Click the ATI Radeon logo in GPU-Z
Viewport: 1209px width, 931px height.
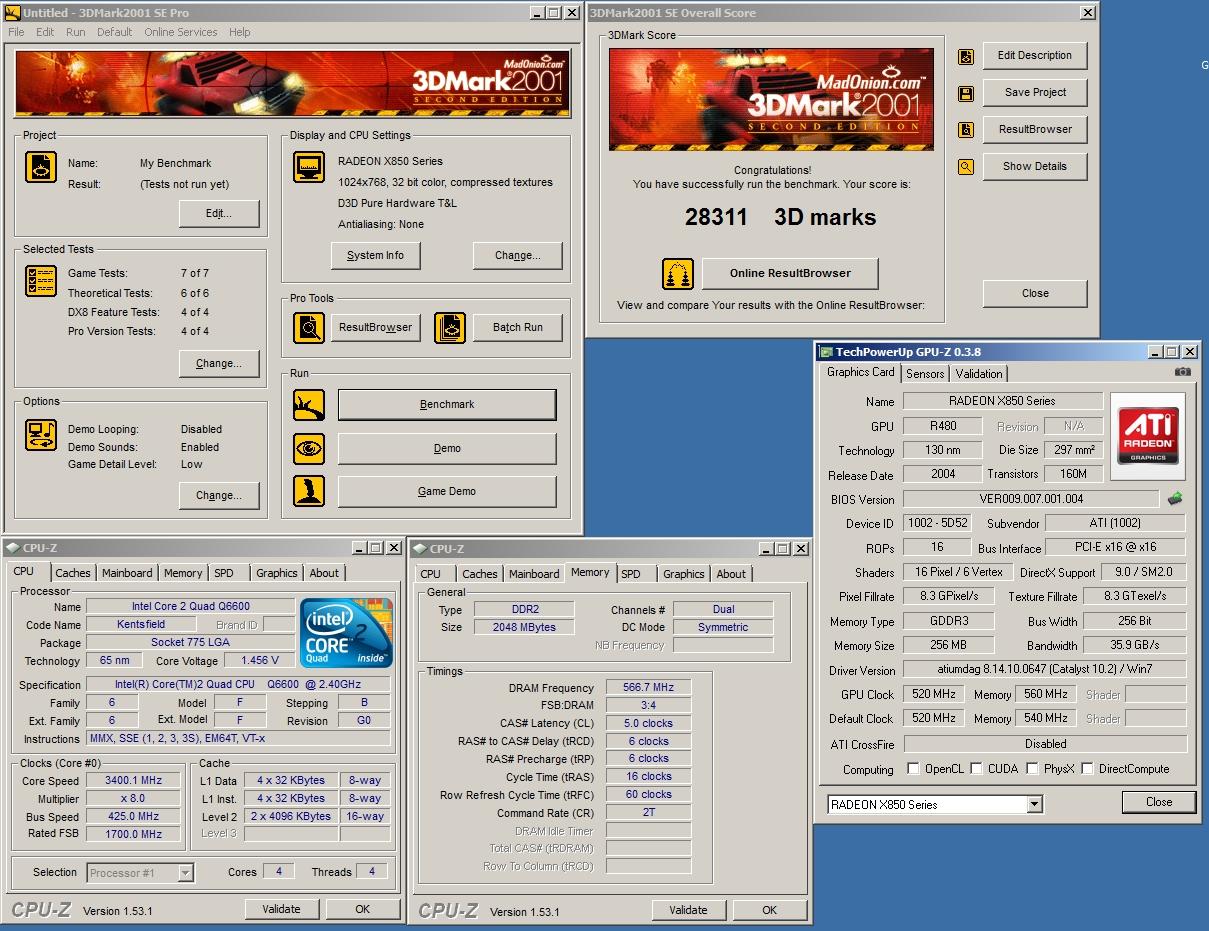(x=1148, y=435)
